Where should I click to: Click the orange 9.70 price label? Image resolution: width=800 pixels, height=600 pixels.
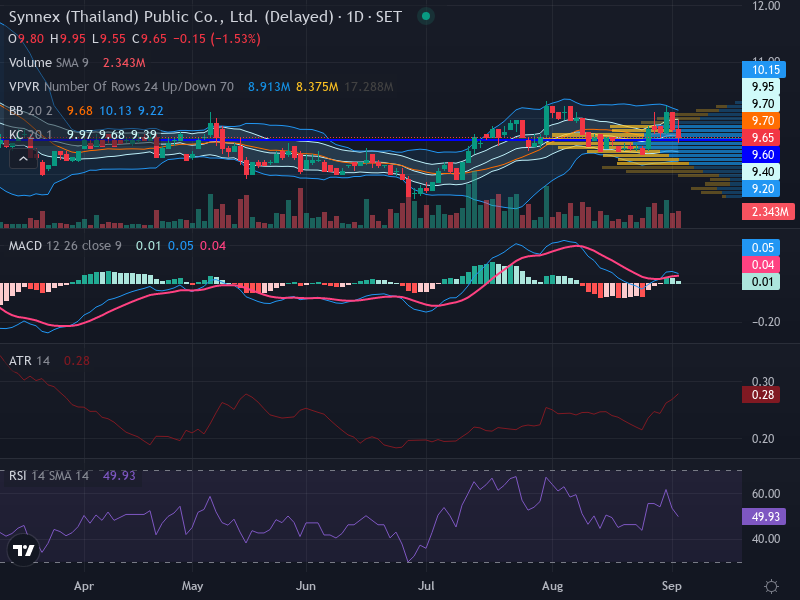pos(761,121)
